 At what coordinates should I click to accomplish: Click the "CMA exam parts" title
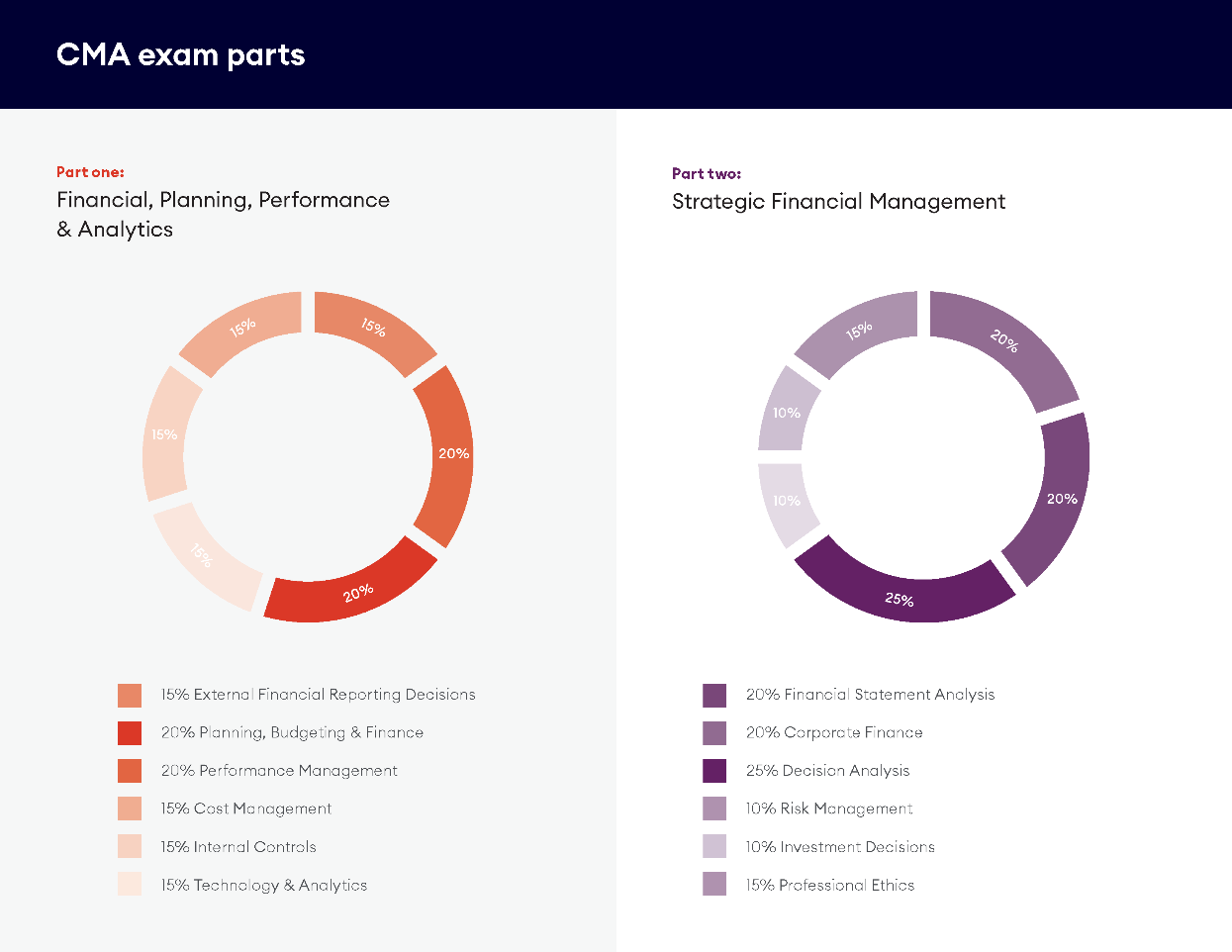point(180,54)
